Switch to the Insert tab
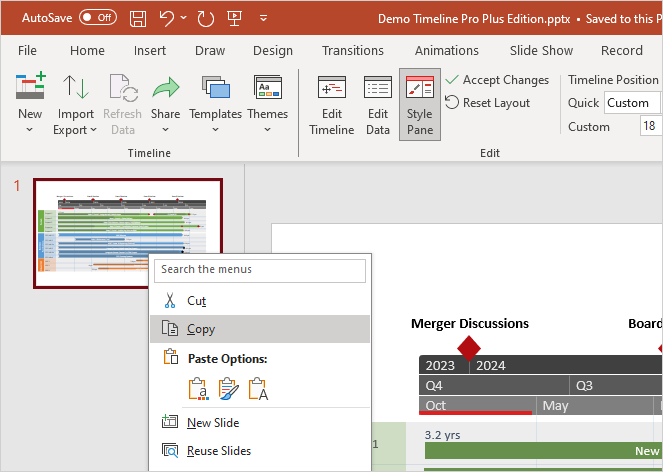The width and height of the screenshot is (663, 472). pos(150,51)
